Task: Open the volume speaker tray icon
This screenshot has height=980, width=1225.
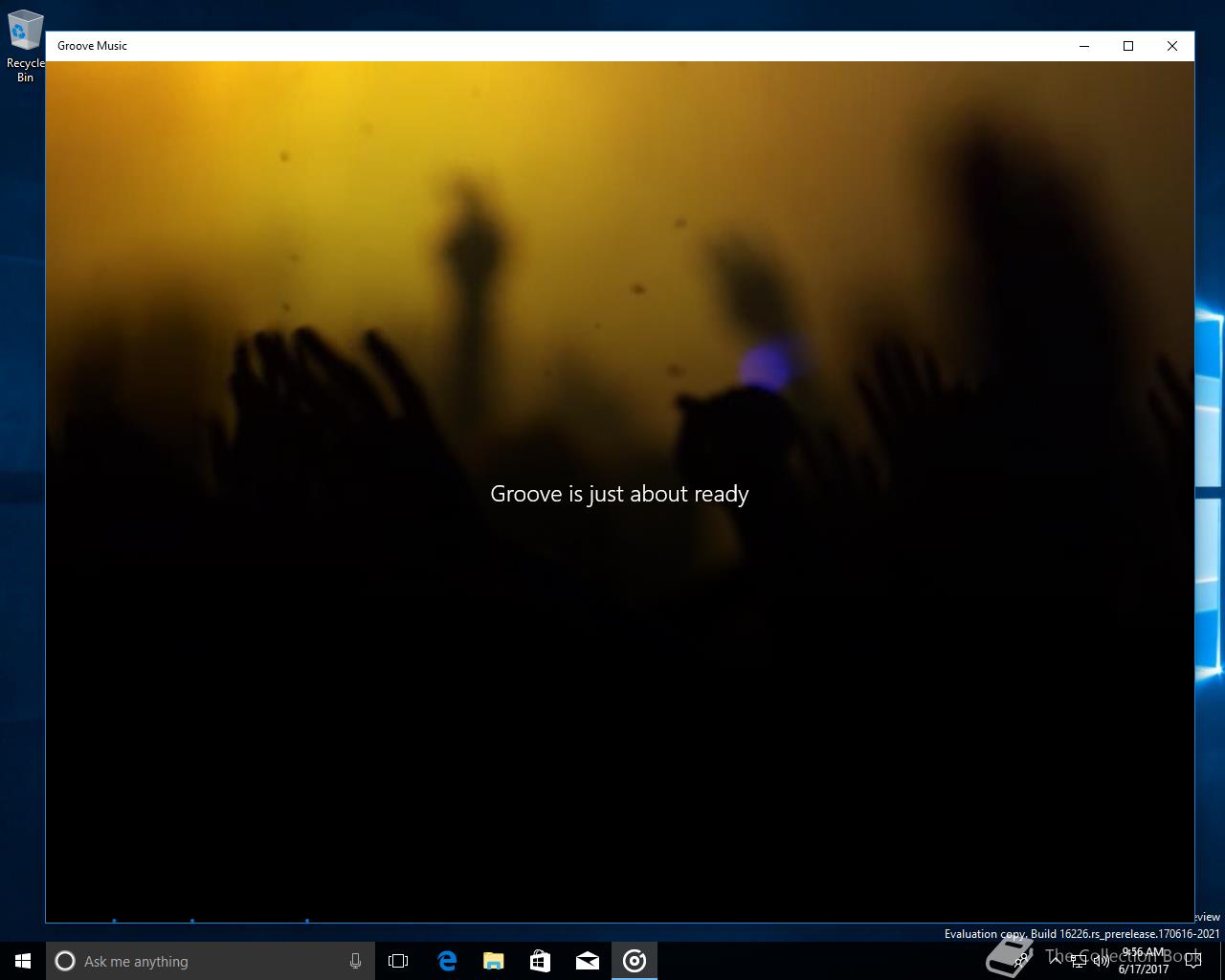Action: [x=1101, y=961]
